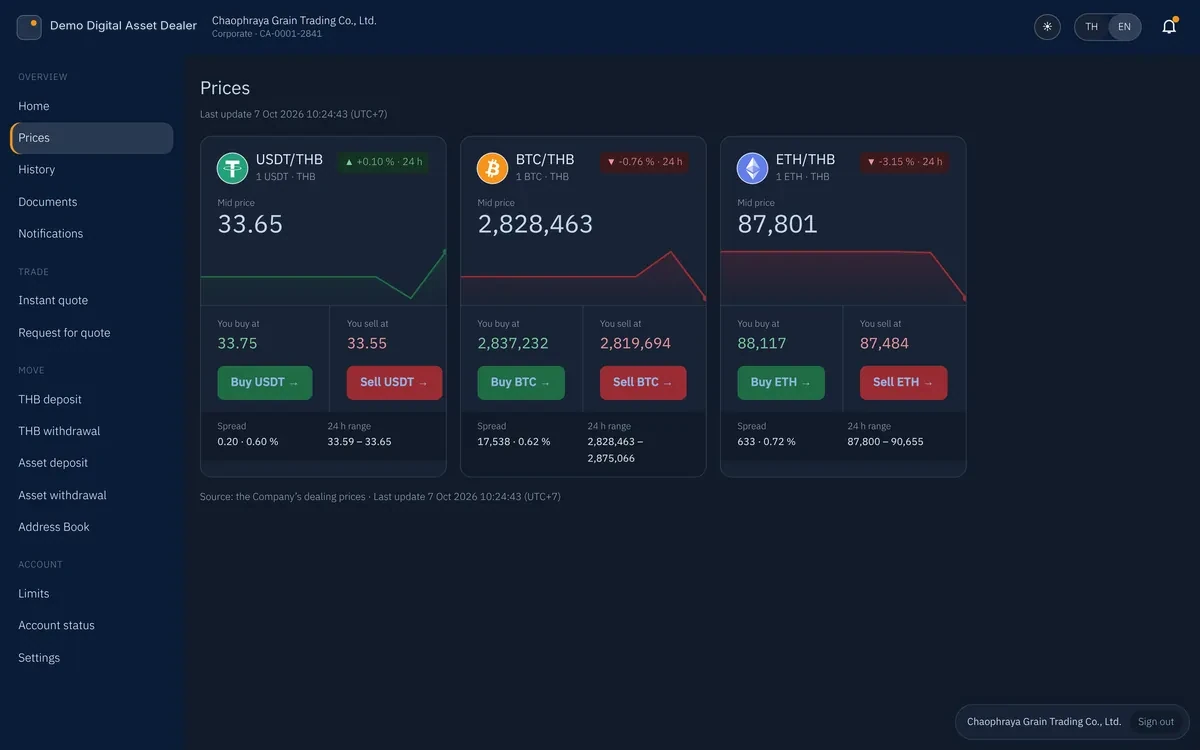
Task: Click company name next to Sign out
Action: point(1044,722)
